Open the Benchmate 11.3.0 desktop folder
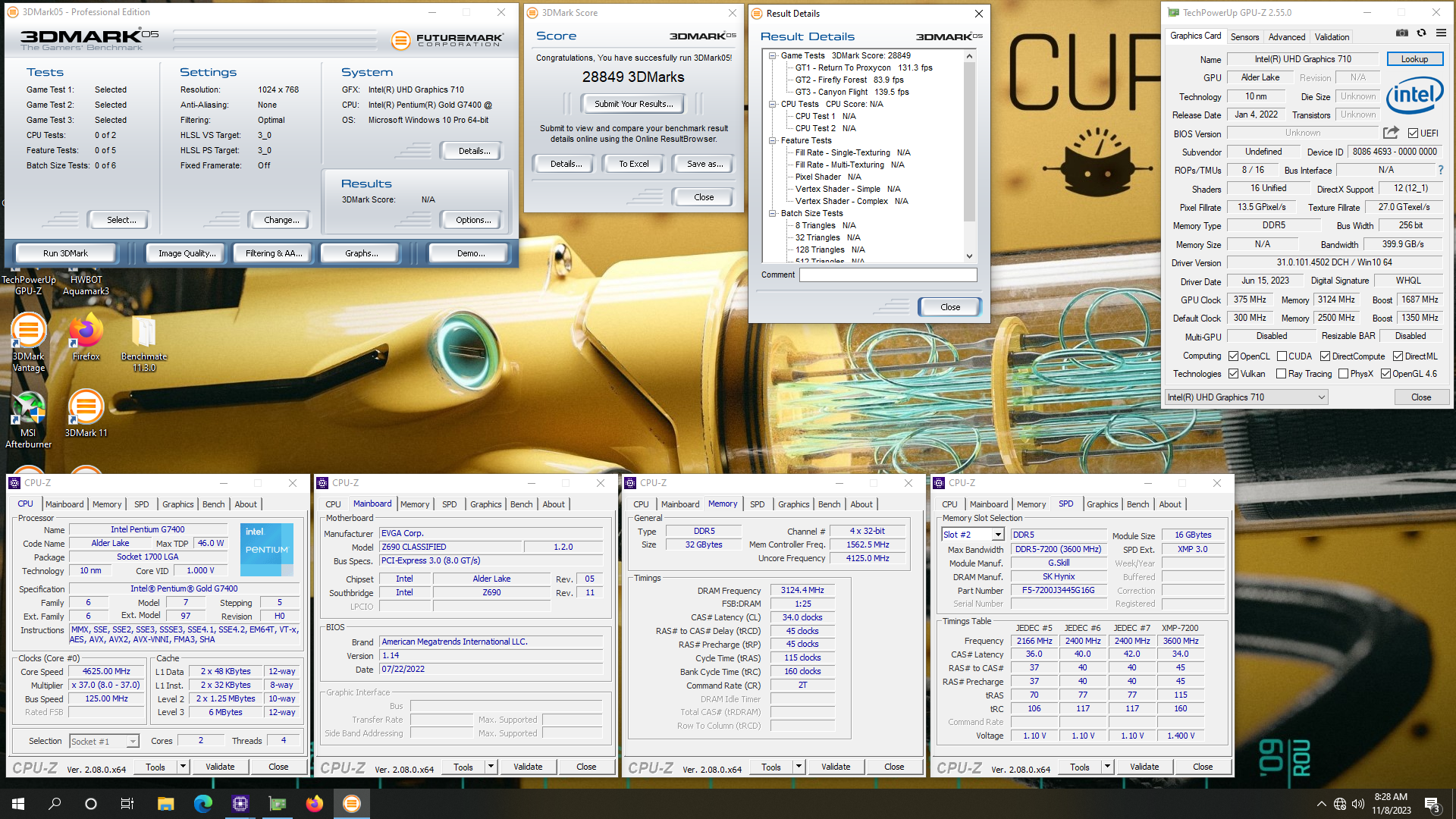The height and width of the screenshot is (819, 1456). pyautogui.click(x=144, y=343)
